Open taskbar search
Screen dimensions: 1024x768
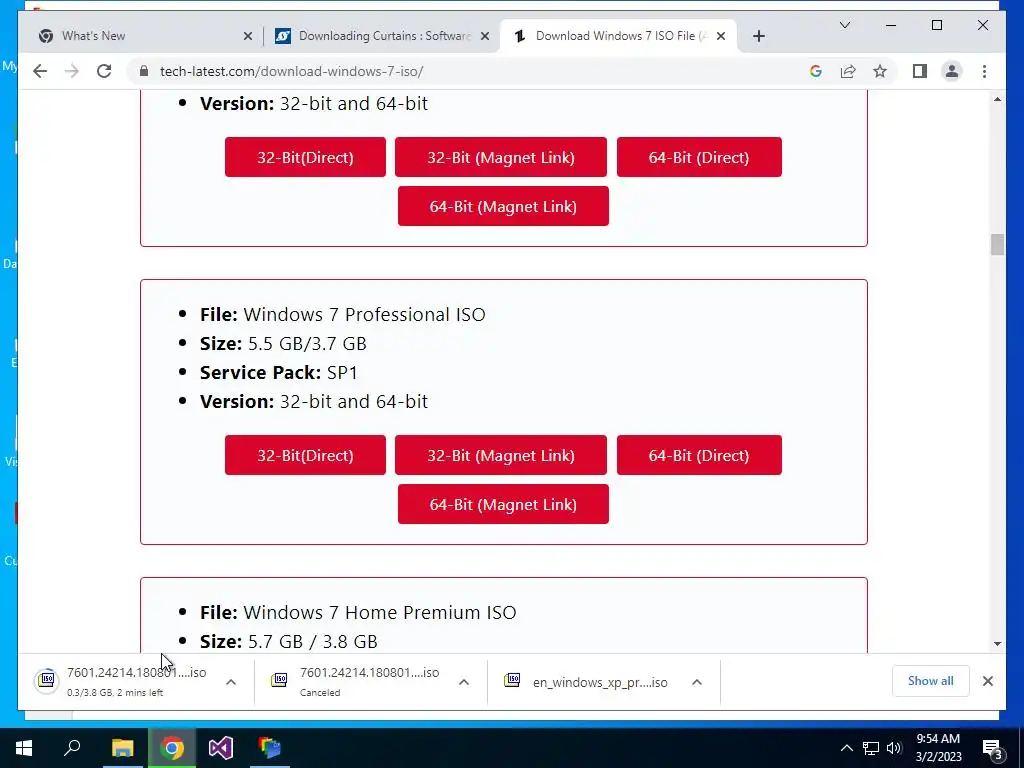(72, 748)
